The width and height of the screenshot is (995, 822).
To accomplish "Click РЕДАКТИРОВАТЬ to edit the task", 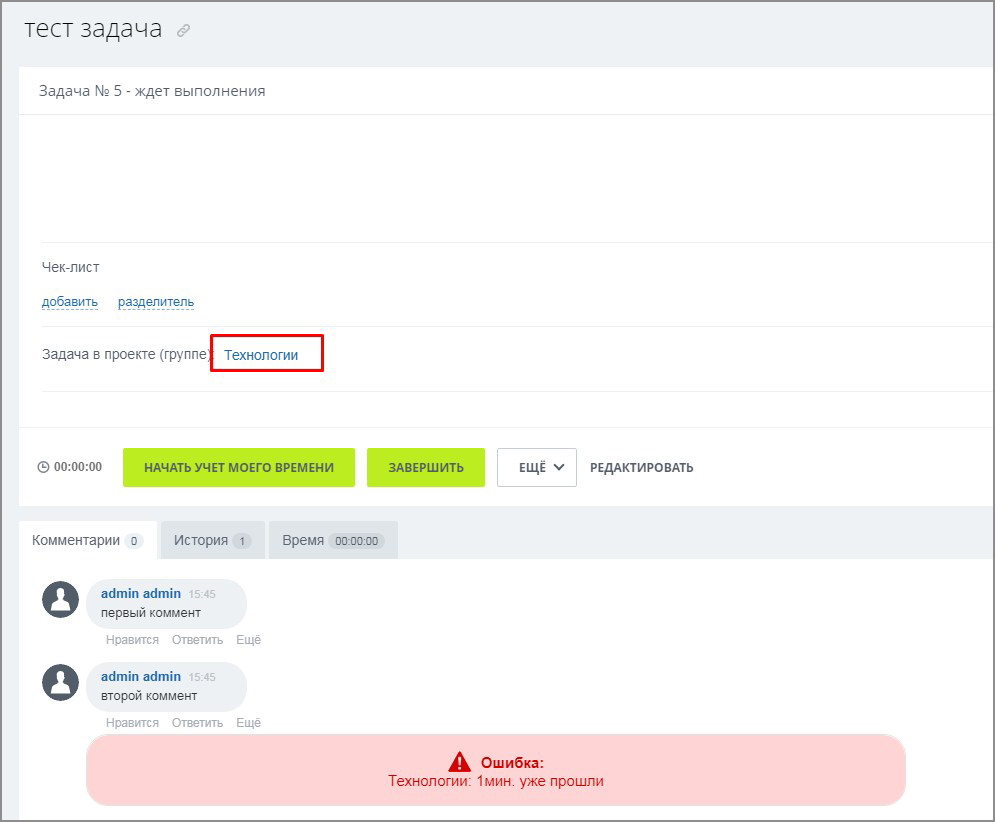I will point(642,468).
